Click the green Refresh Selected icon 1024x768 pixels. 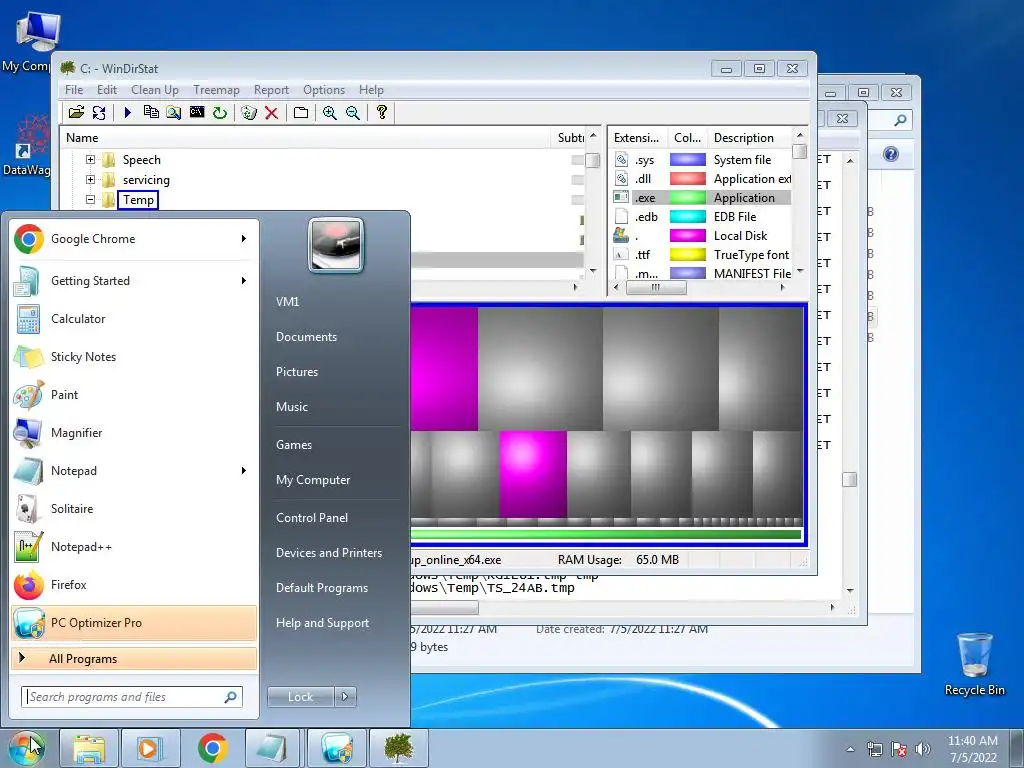(220, 112)
